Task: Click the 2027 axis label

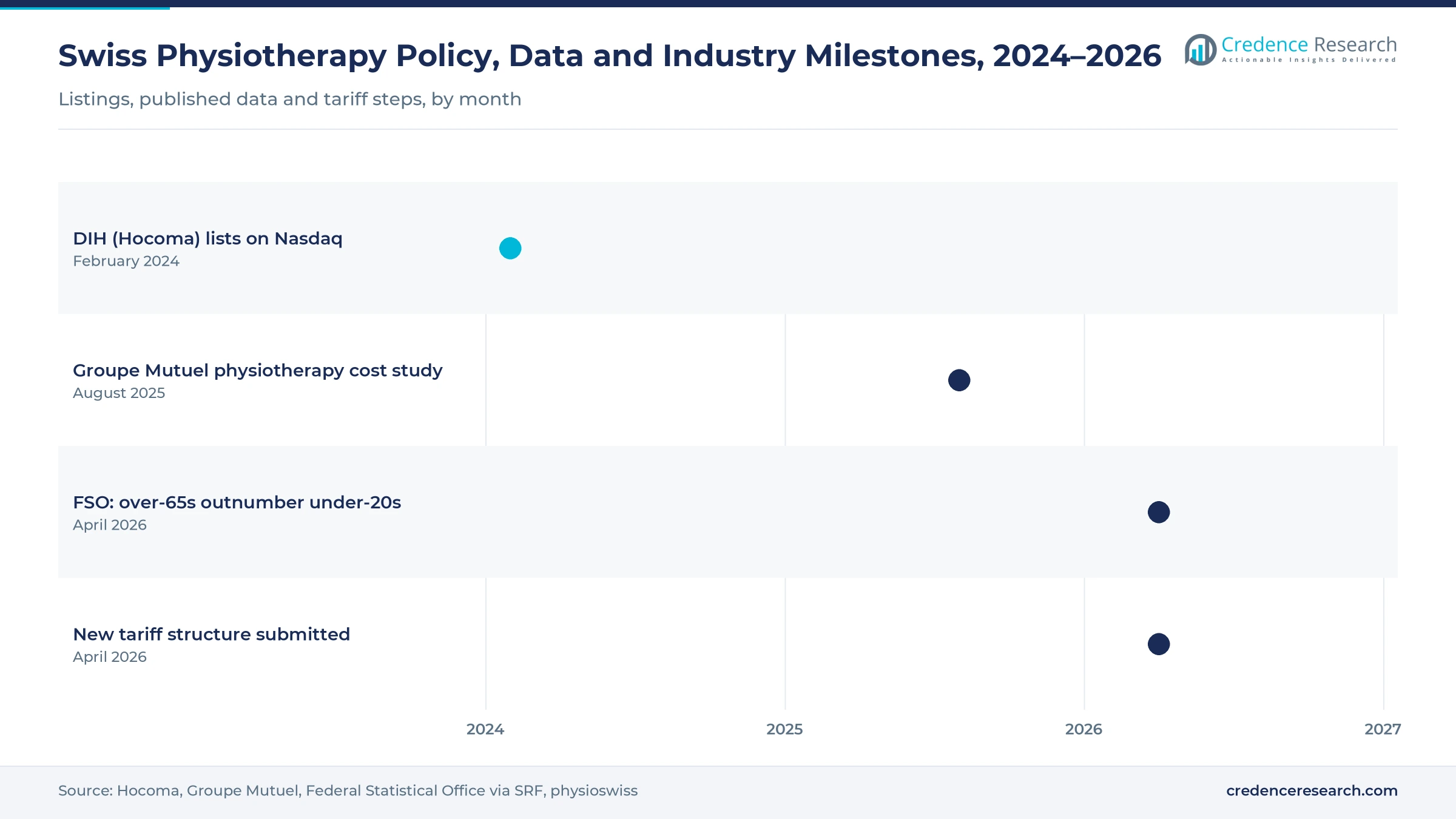Action: pyautogui.click(x=1383, y=729)
